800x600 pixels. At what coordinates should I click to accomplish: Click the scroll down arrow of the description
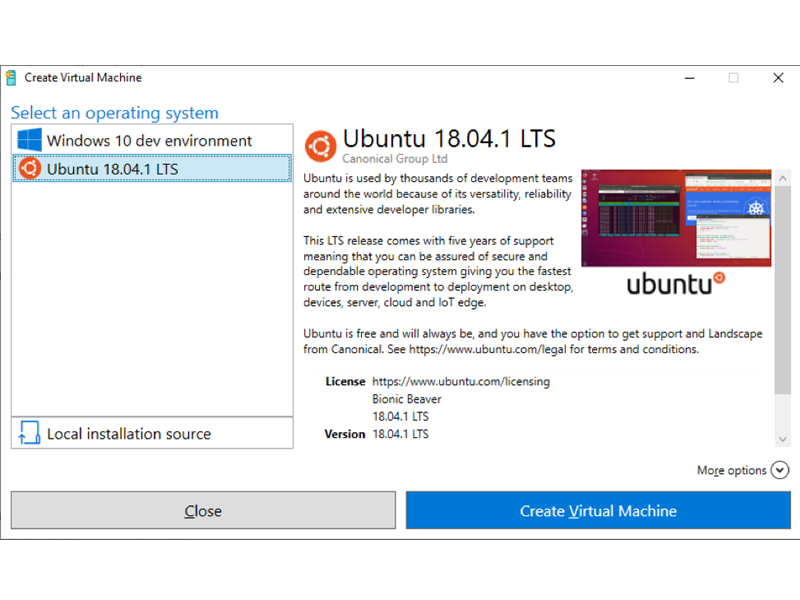(783, 439)
